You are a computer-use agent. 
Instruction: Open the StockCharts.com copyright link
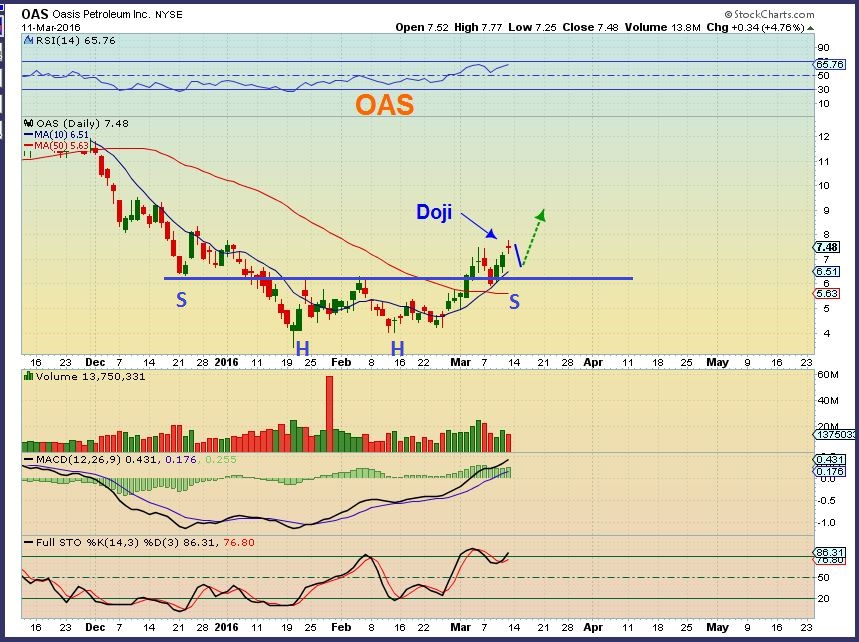tap(769, 15)
